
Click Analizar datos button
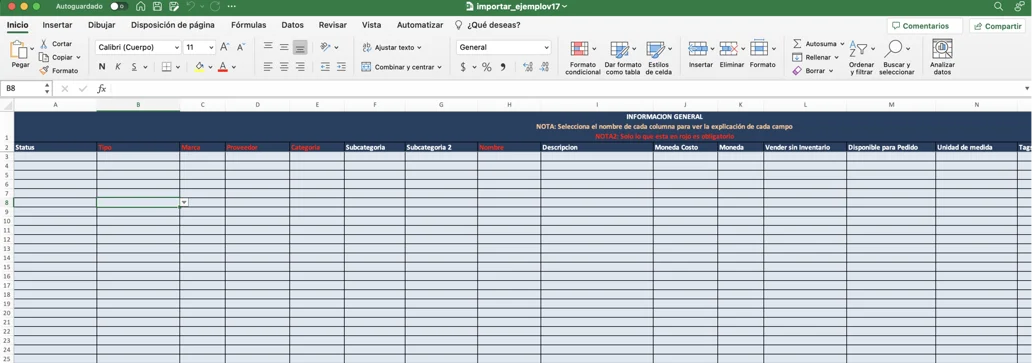(x=942, y=58)
